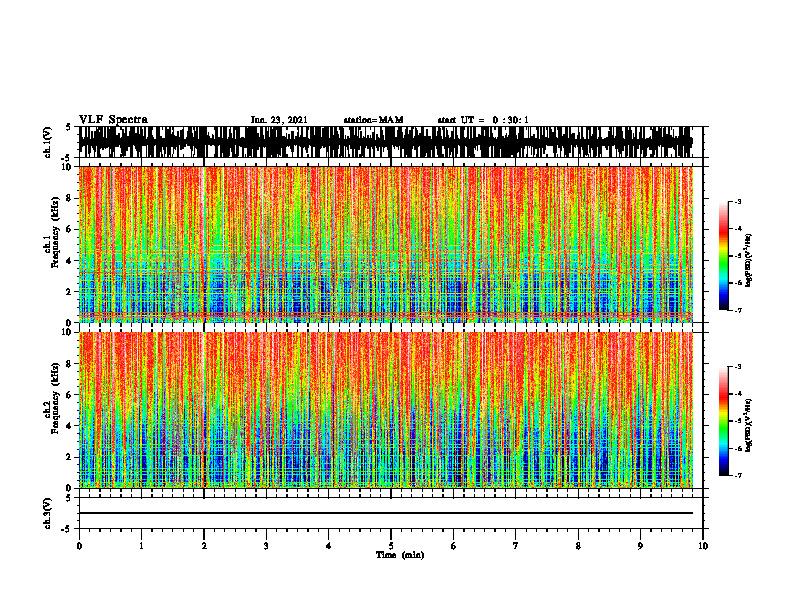Click time axis tick label "10"
This screenshot has height=612, width=792.
click(x=703, y=546)
